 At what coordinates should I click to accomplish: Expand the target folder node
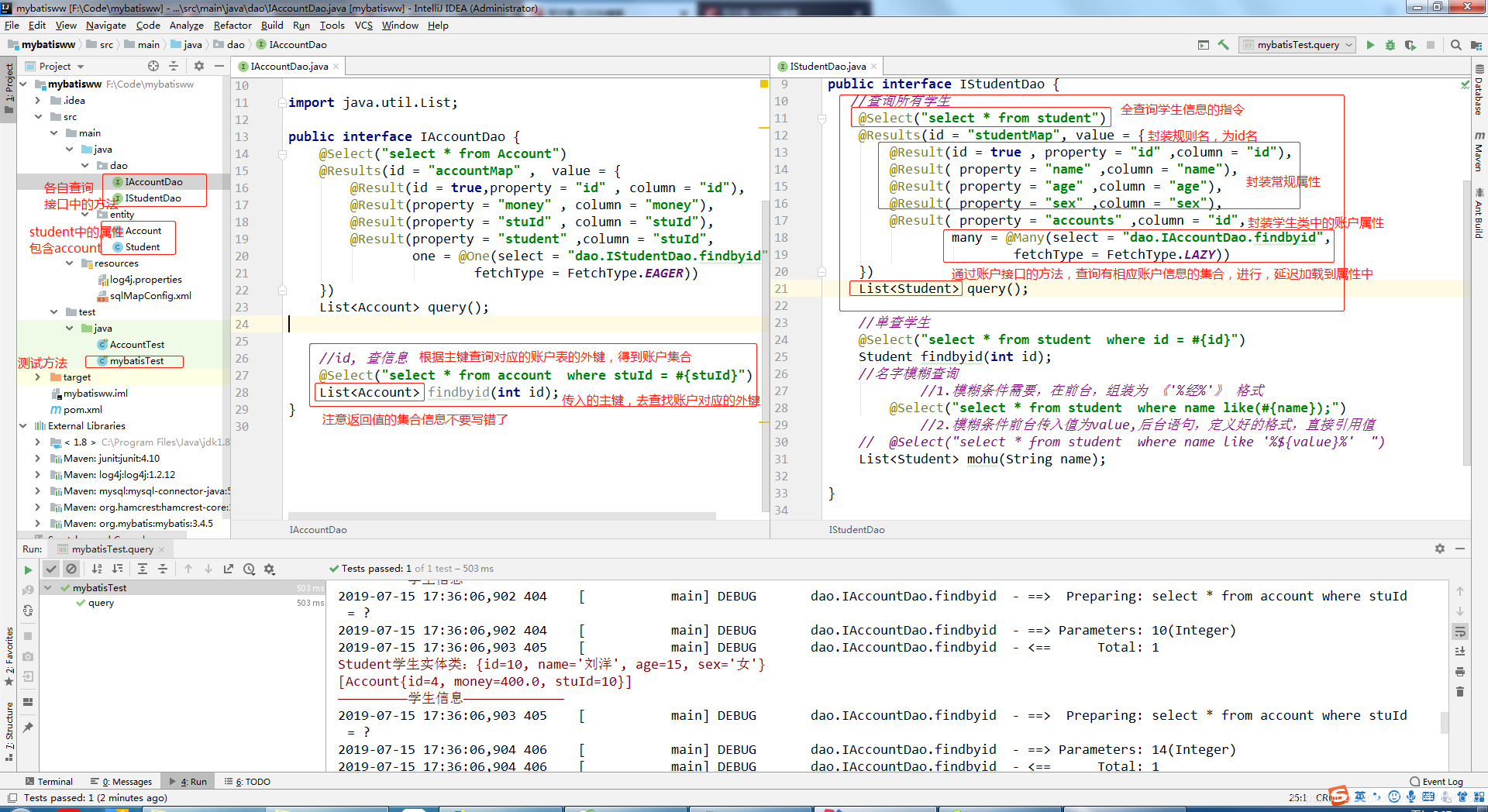click(38, 377)
